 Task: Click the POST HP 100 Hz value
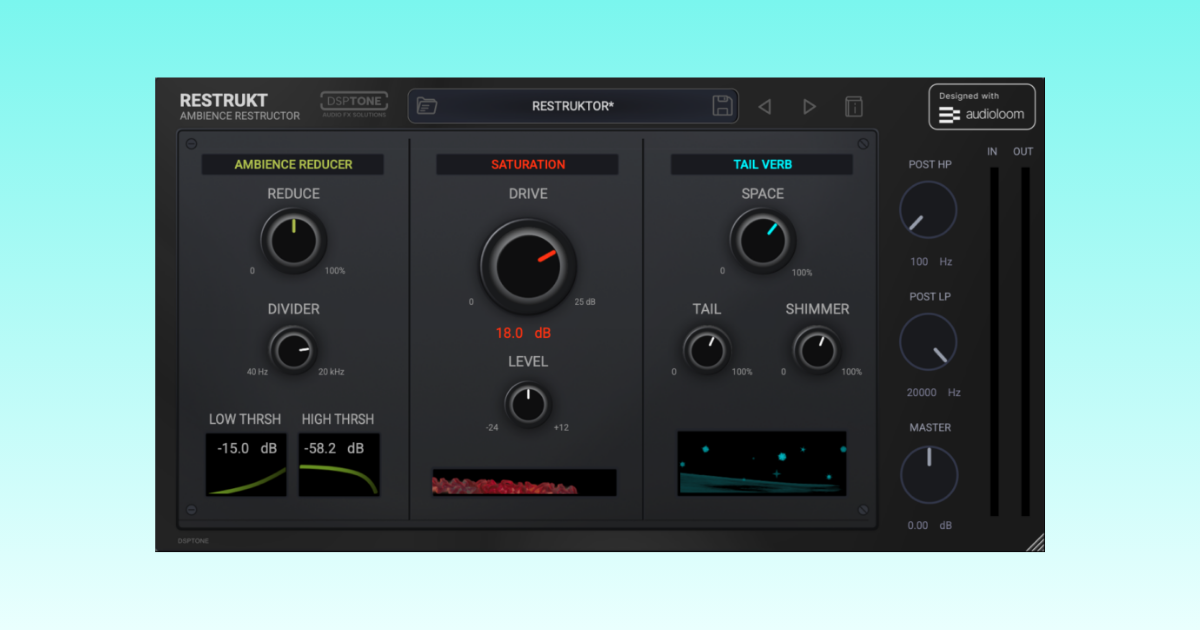tap(930, 262)
